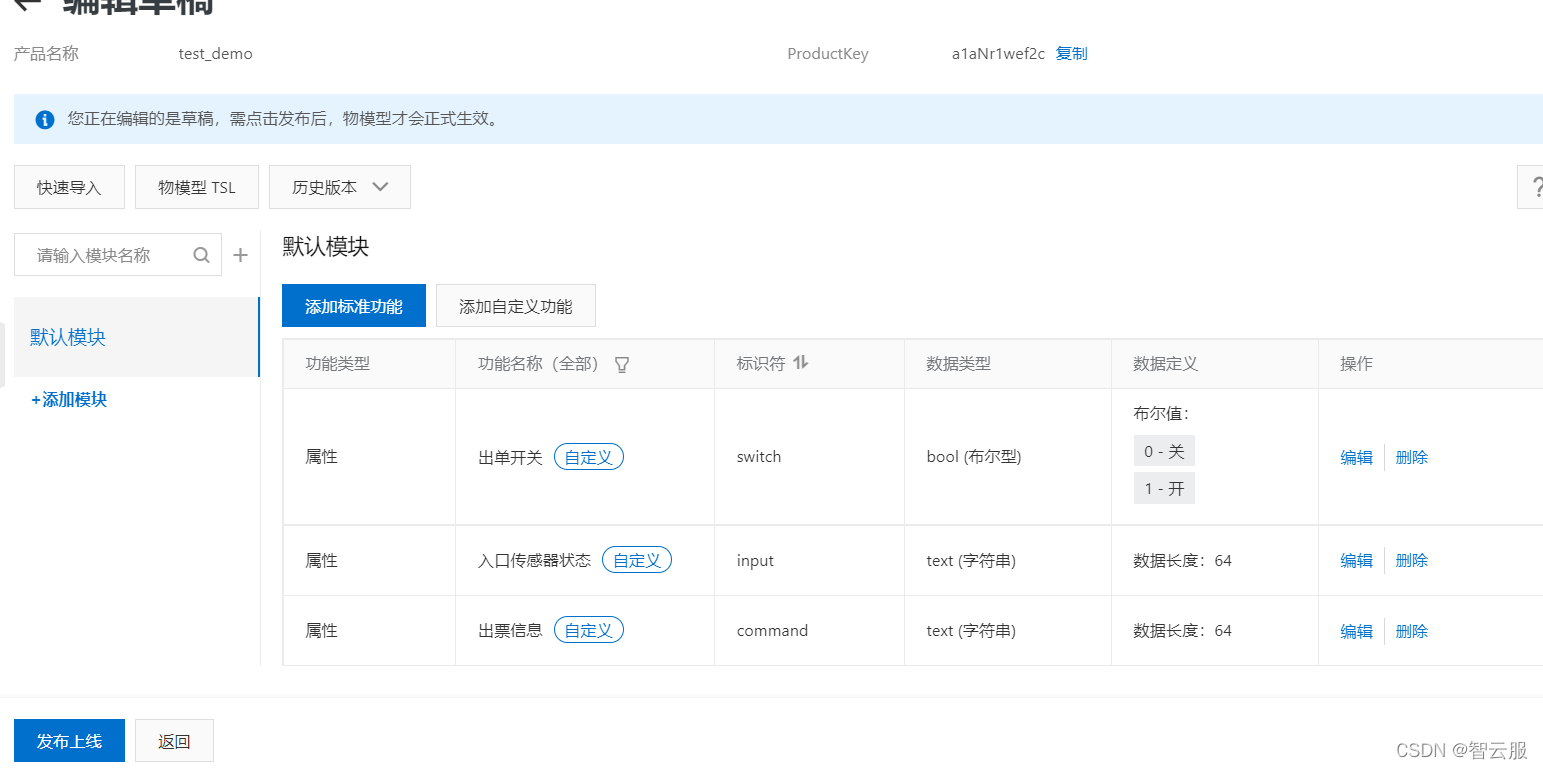
Task: Expand the 历史版本 dropdown
Action: point(340,187)
